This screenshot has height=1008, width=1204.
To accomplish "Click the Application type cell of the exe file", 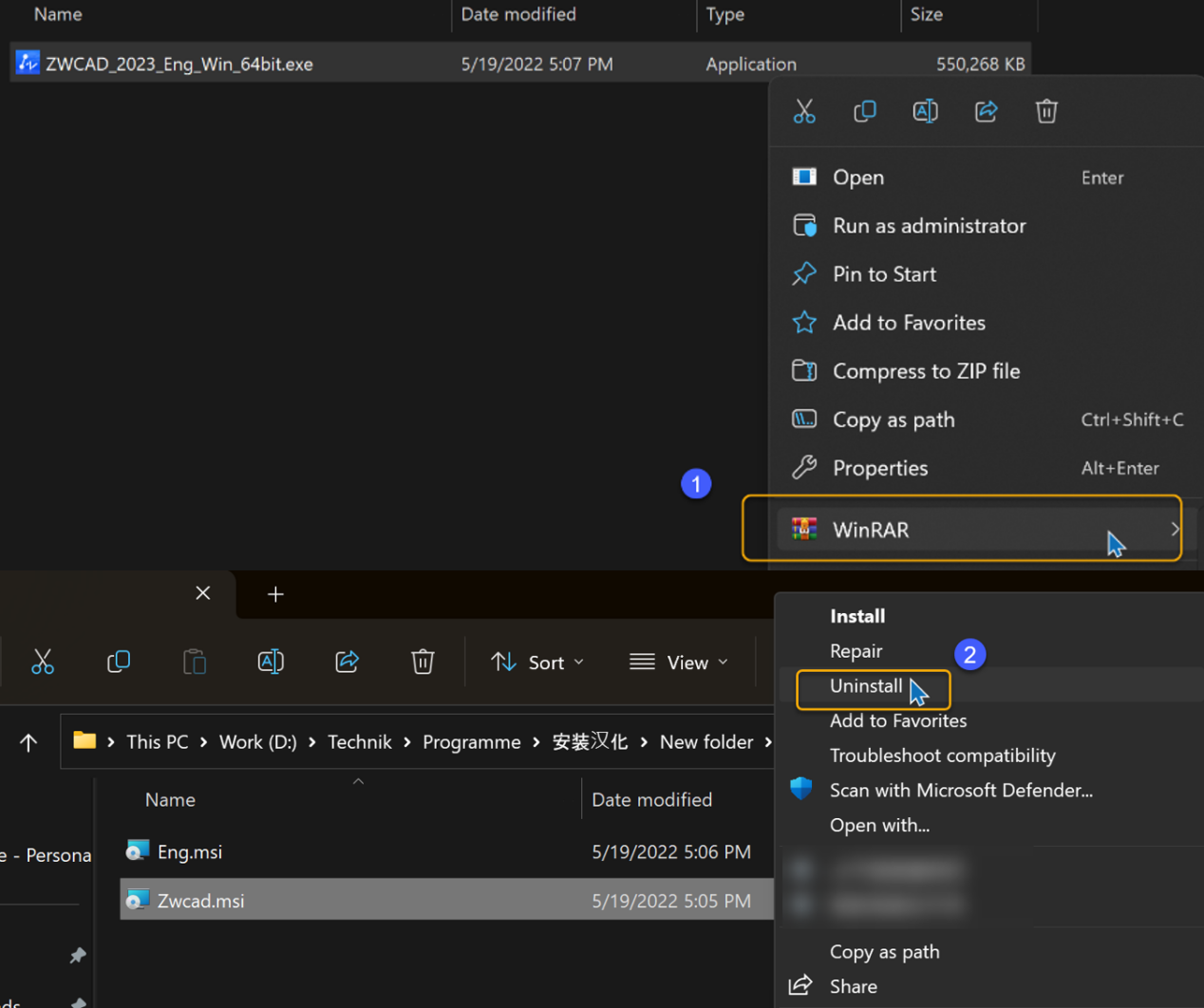I will click(751, 64).
